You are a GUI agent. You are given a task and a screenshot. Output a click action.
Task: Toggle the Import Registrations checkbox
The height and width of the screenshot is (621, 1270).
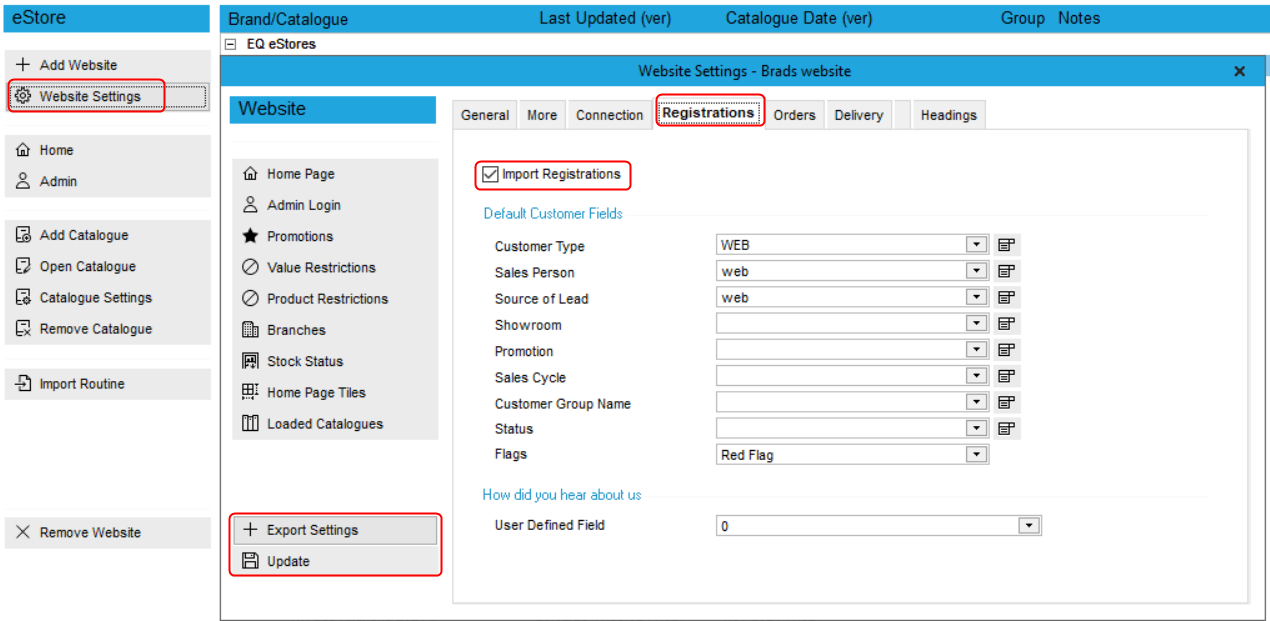(489, 174)
